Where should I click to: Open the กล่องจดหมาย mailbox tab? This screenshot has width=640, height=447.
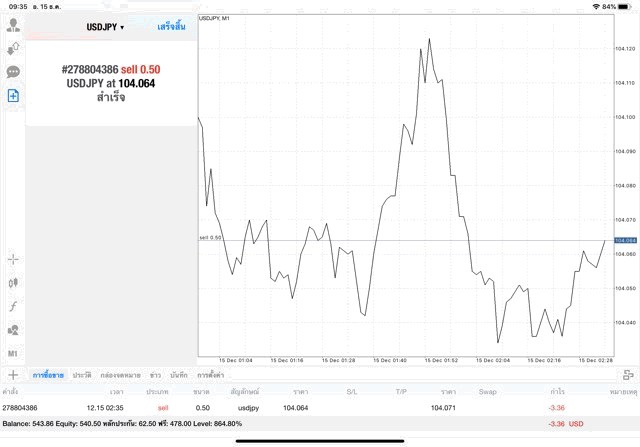(x=120, y=375)
